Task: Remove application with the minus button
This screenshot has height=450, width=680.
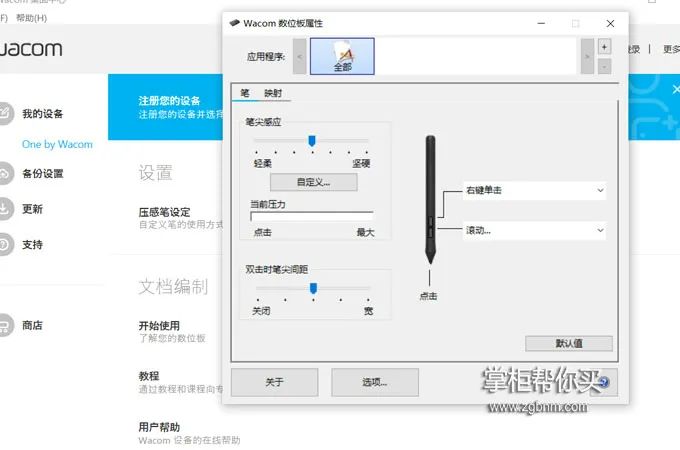Action: (x=604, y=66)
